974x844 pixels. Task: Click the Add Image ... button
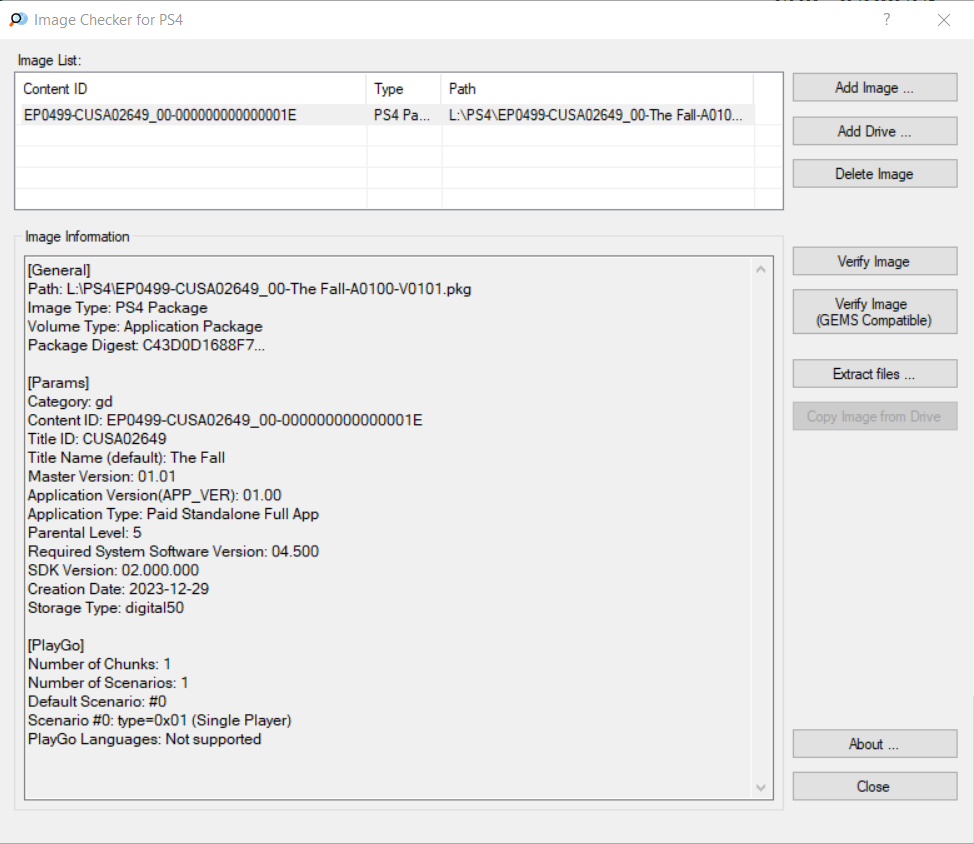click(x=875, y=88)
